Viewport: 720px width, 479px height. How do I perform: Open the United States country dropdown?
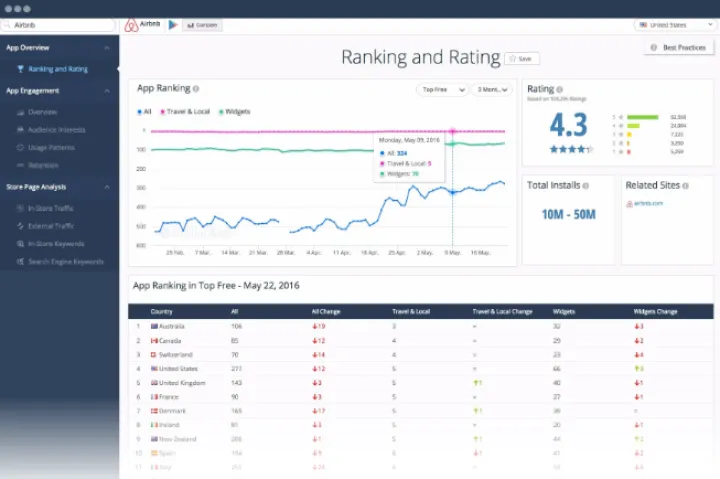(x=674, y=25)
